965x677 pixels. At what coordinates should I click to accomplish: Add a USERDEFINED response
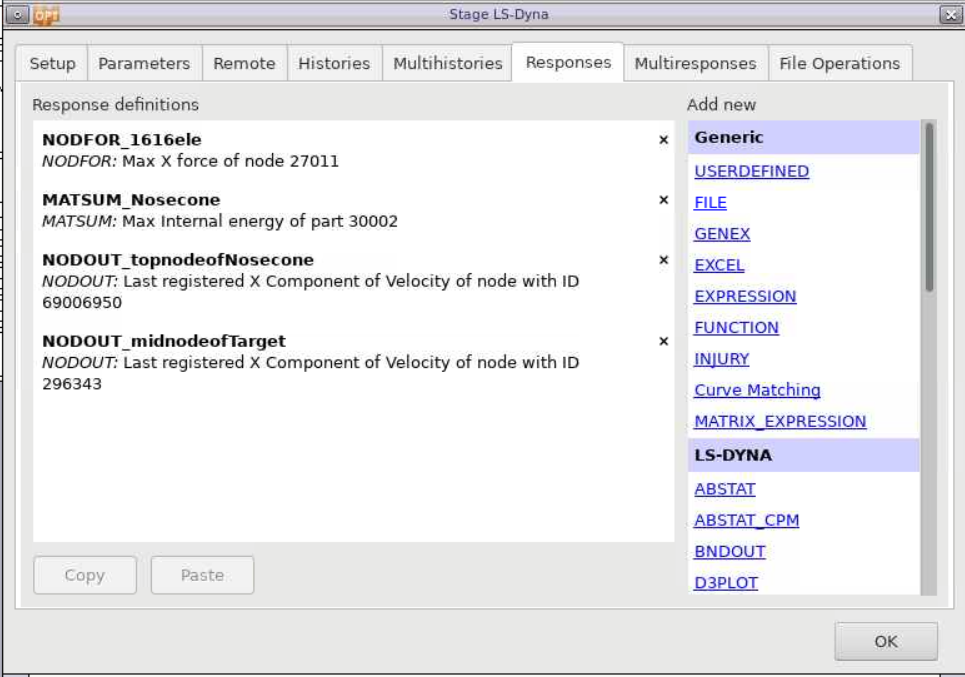point(751,171)
